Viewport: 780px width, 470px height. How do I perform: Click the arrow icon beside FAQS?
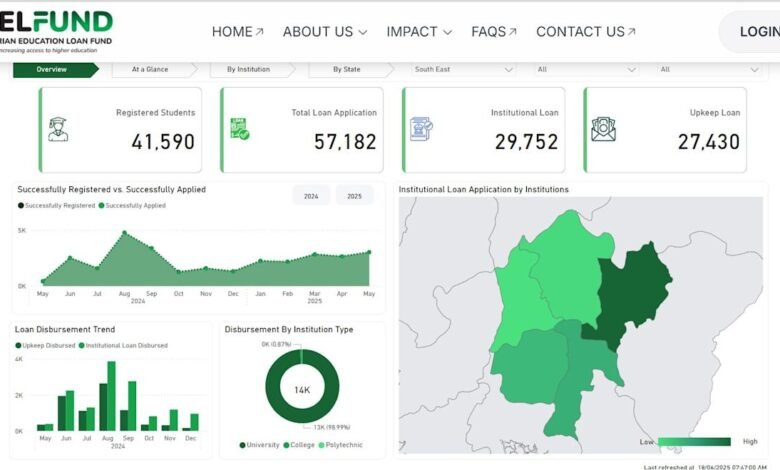click(513, 32)
